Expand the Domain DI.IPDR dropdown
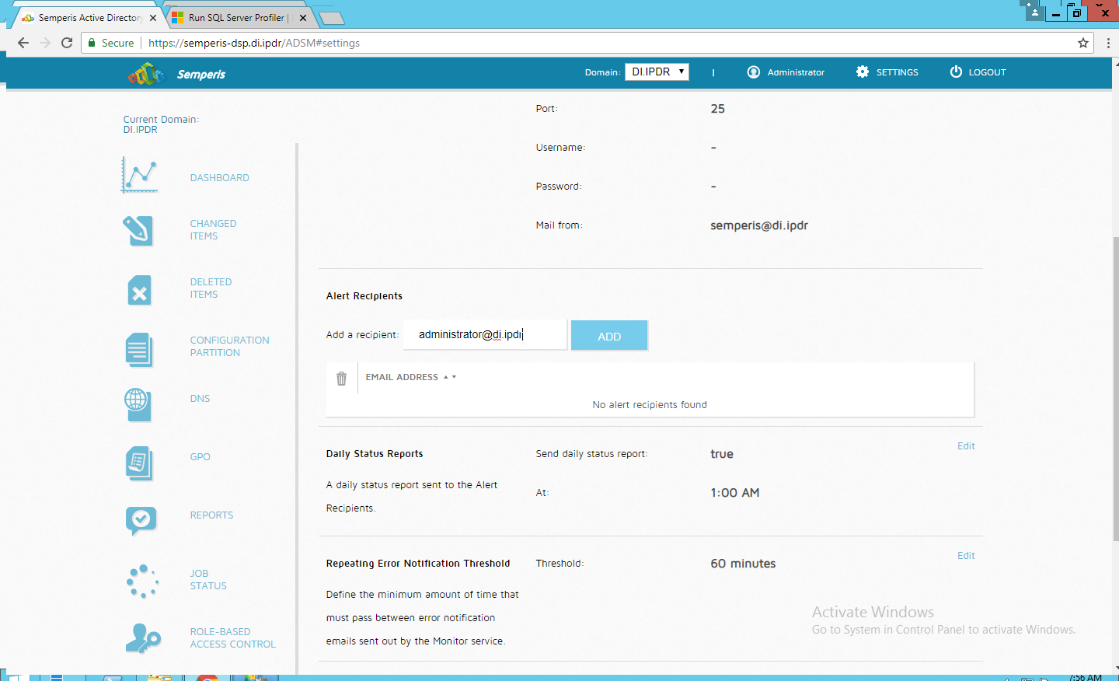 [x=656, y=72]
